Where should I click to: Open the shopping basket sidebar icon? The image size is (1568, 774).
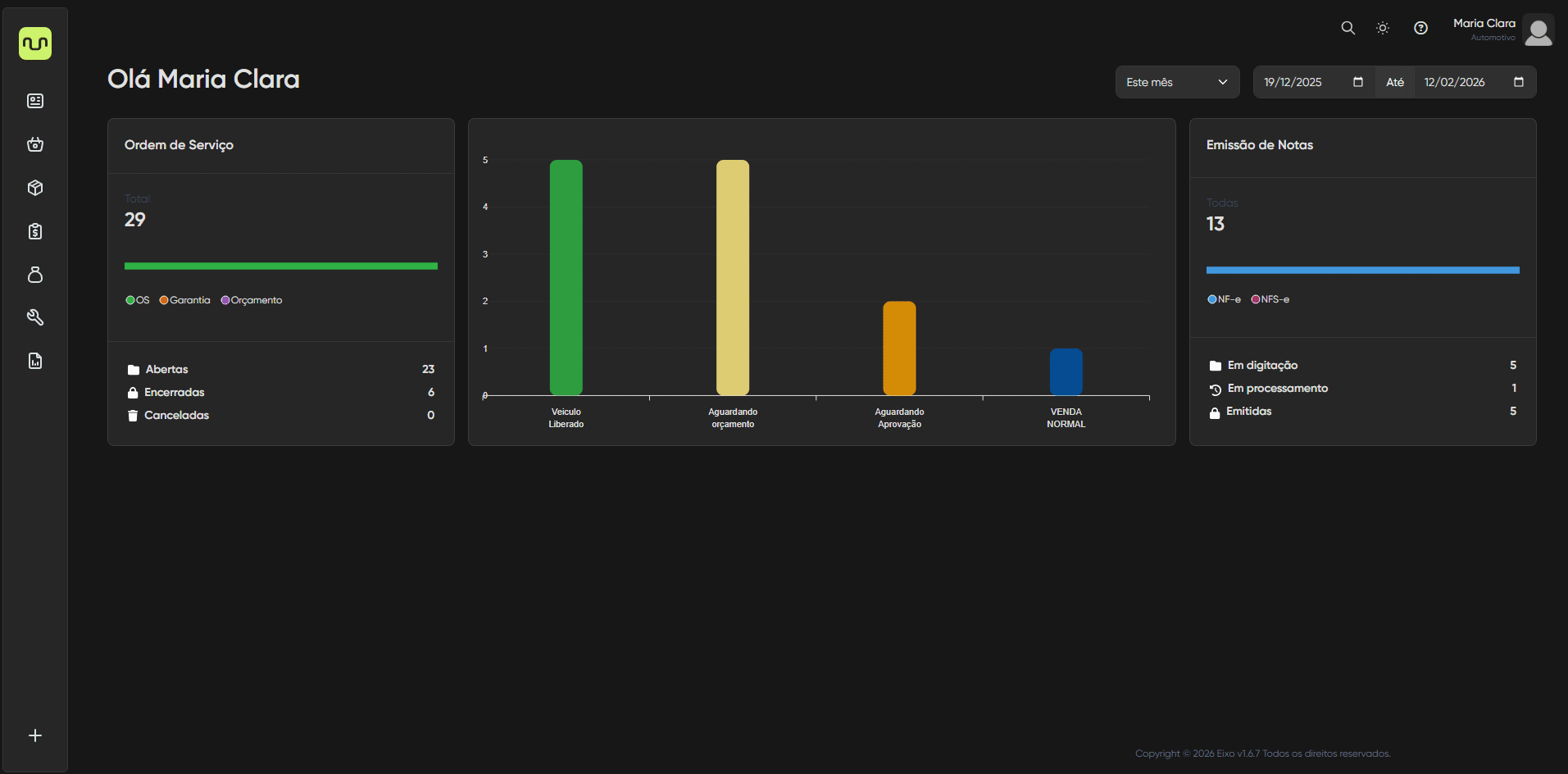[x=35, y=144]
